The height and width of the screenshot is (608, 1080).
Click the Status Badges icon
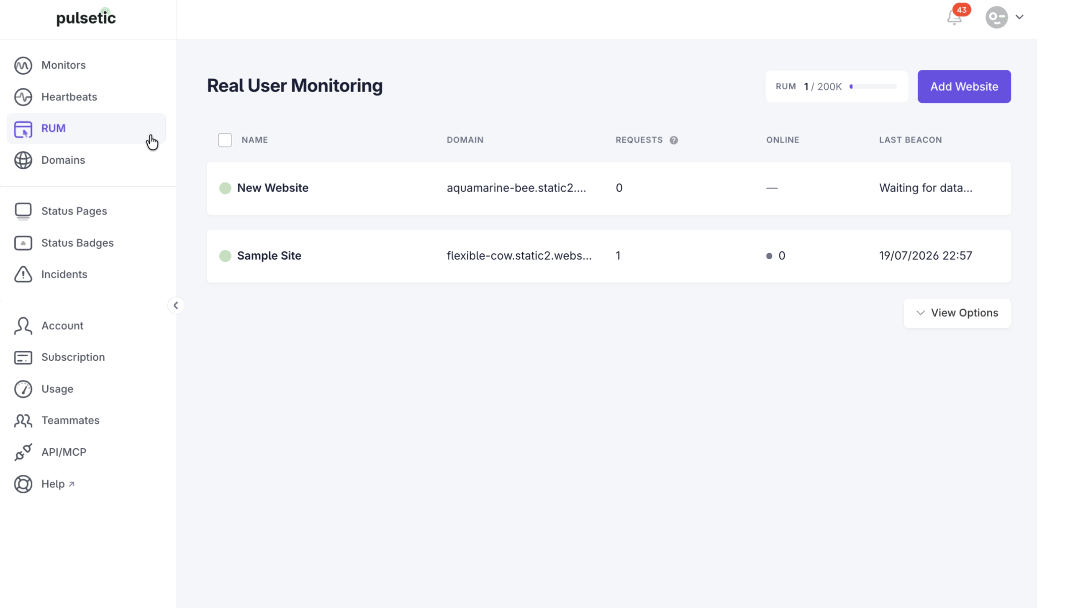23,243
